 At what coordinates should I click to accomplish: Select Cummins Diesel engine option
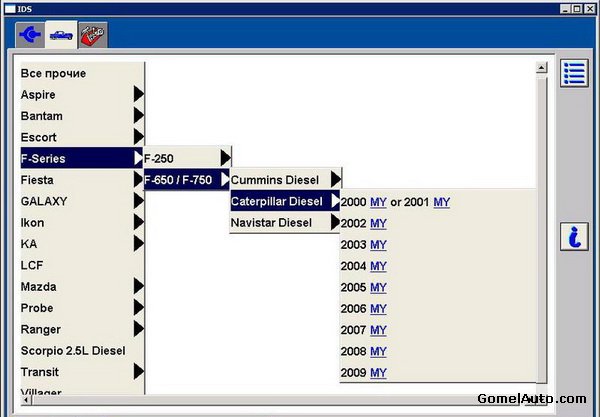[x=285, y=179]
